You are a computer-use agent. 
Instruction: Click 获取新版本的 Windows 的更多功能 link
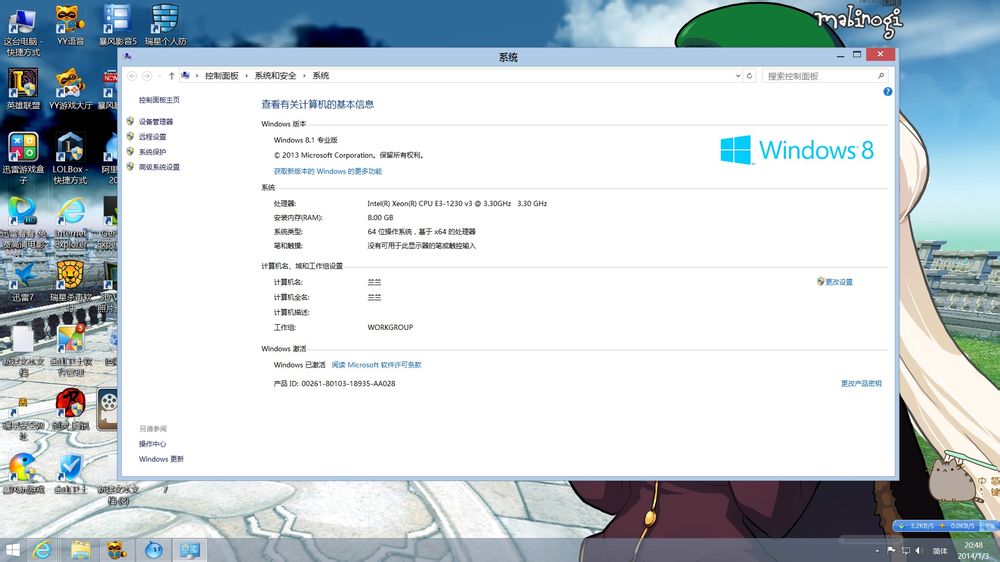pyautogui.click(x=328, y=171)
